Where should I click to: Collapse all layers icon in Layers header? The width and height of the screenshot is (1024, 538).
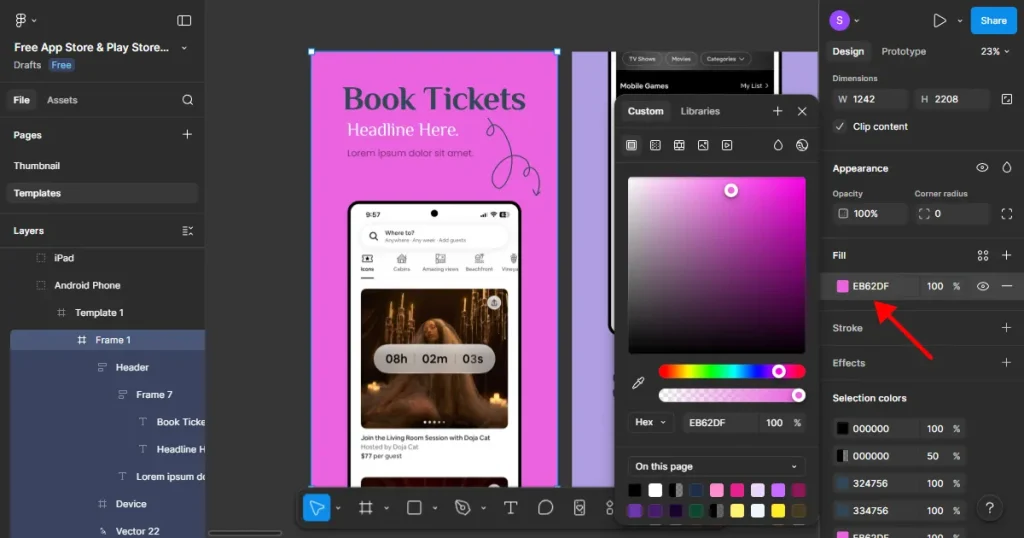click(x=187, y=231)
